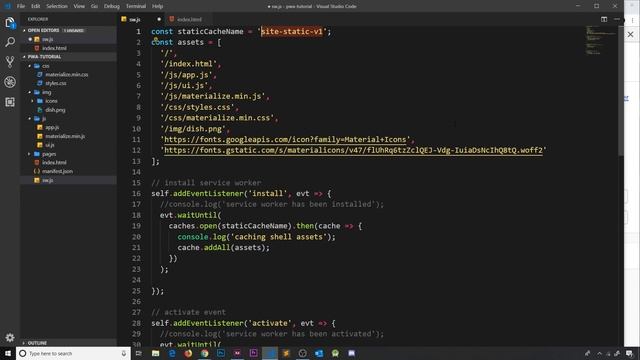Collapse the js folder
Viewport: 640px width, 360px height.
point(30,119)
